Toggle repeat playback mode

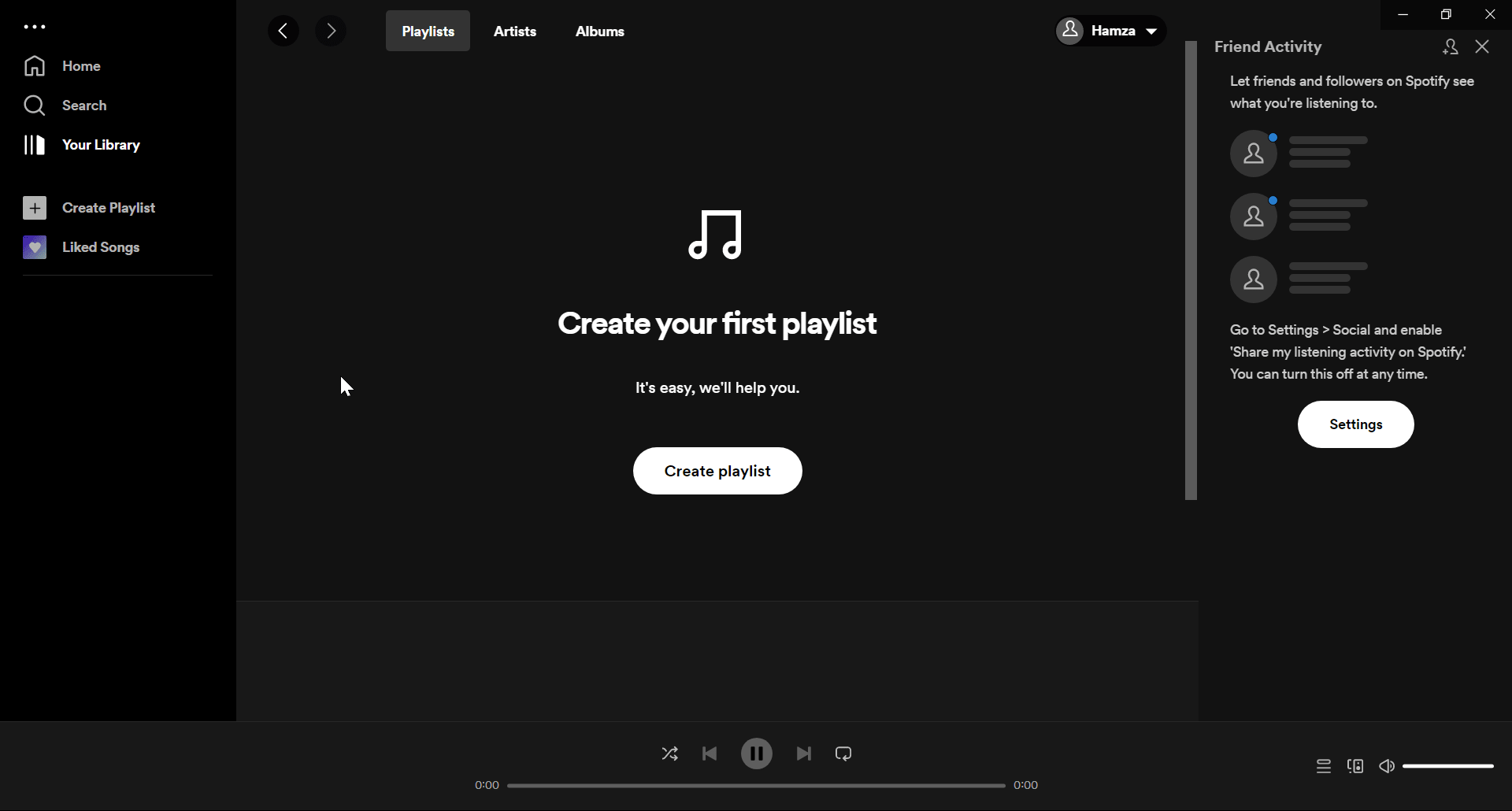coord(843,754)
